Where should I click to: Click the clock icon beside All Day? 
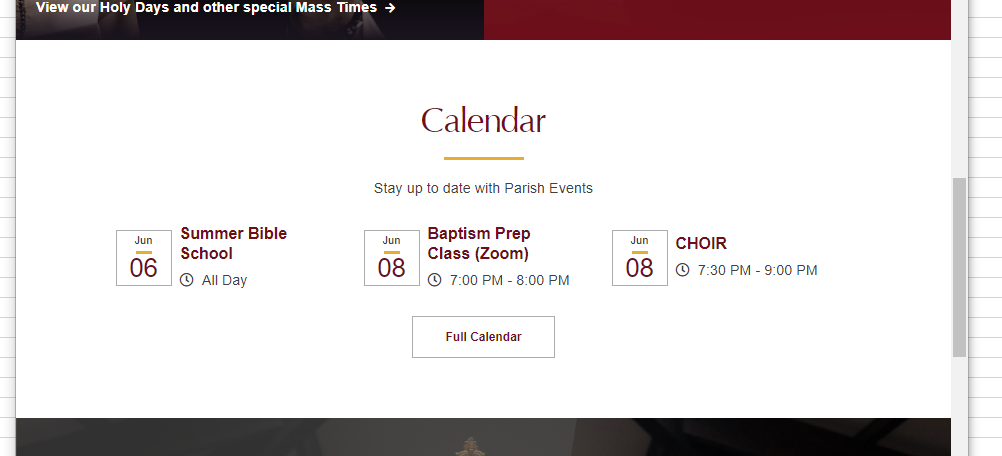click(x=187, y=280)
